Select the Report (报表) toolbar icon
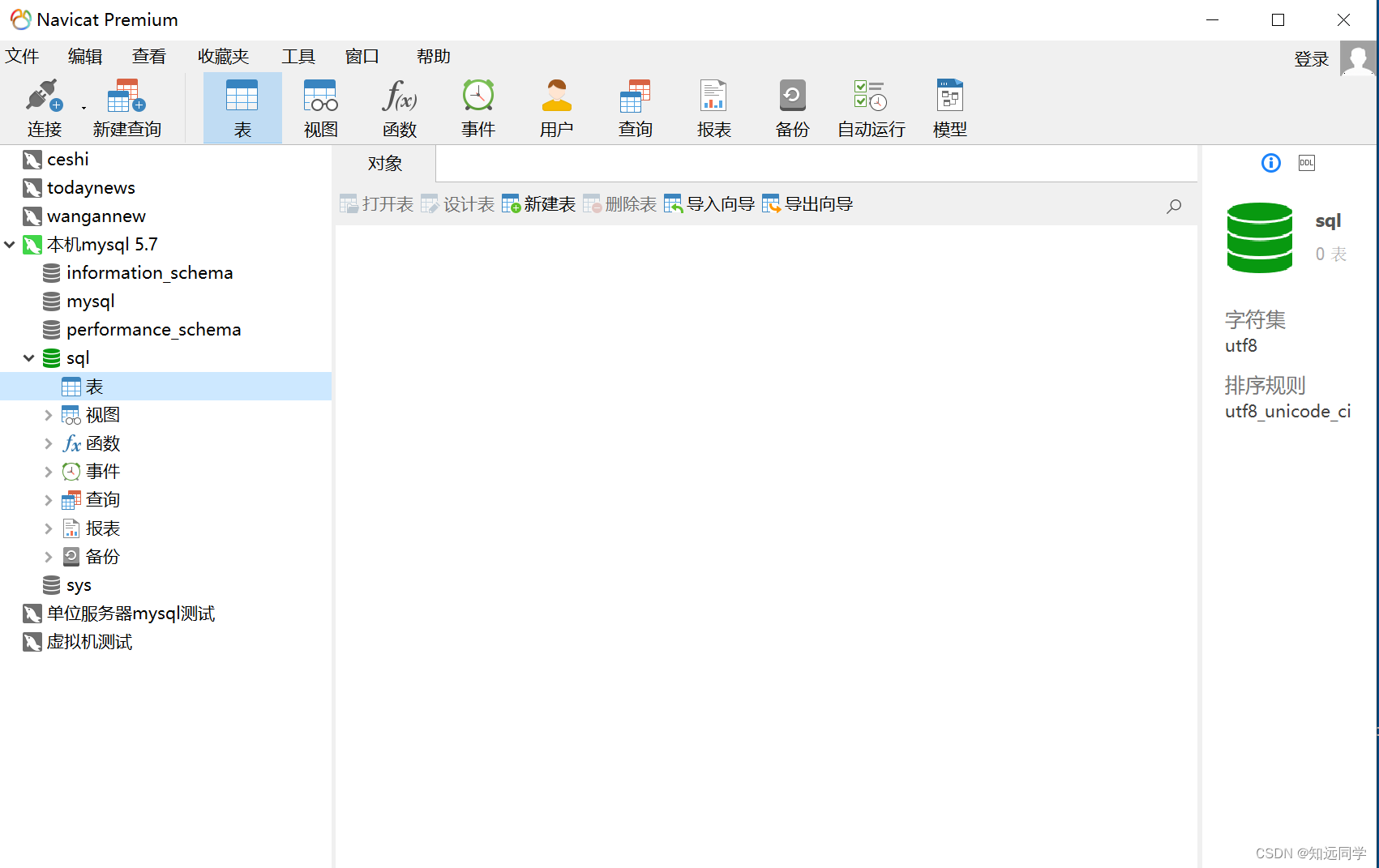1379x868 pixels. coord(714,109)
